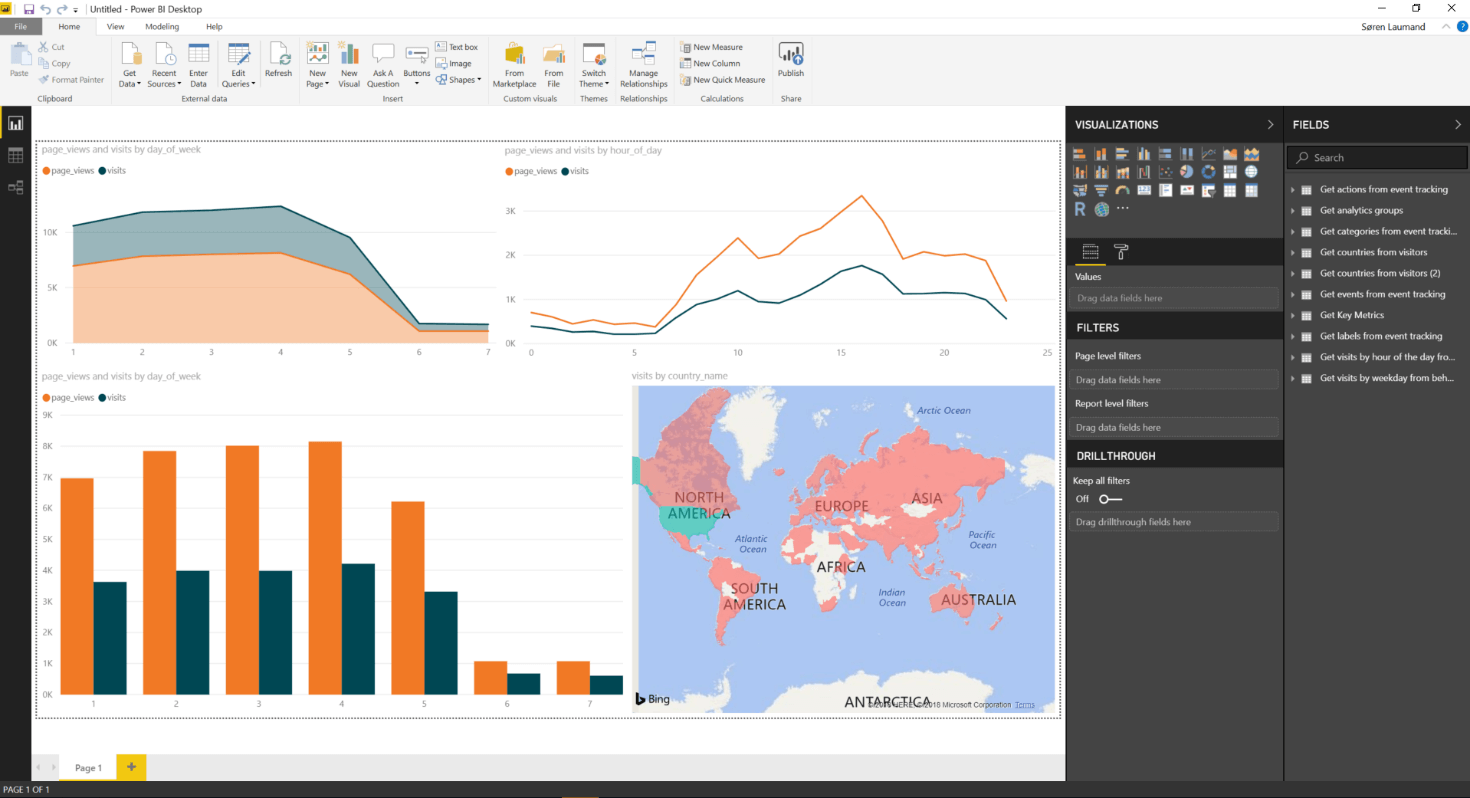Select the pie chart visualization icon
Screen dimensions: 1470x798
coord(1187,172)
